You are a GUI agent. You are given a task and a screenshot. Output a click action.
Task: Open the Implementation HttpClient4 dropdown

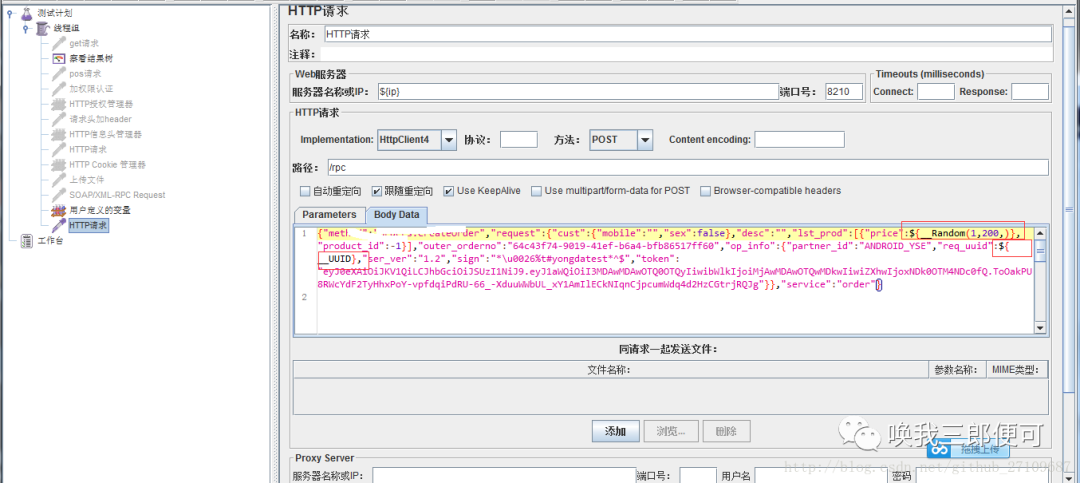point(449,140)
